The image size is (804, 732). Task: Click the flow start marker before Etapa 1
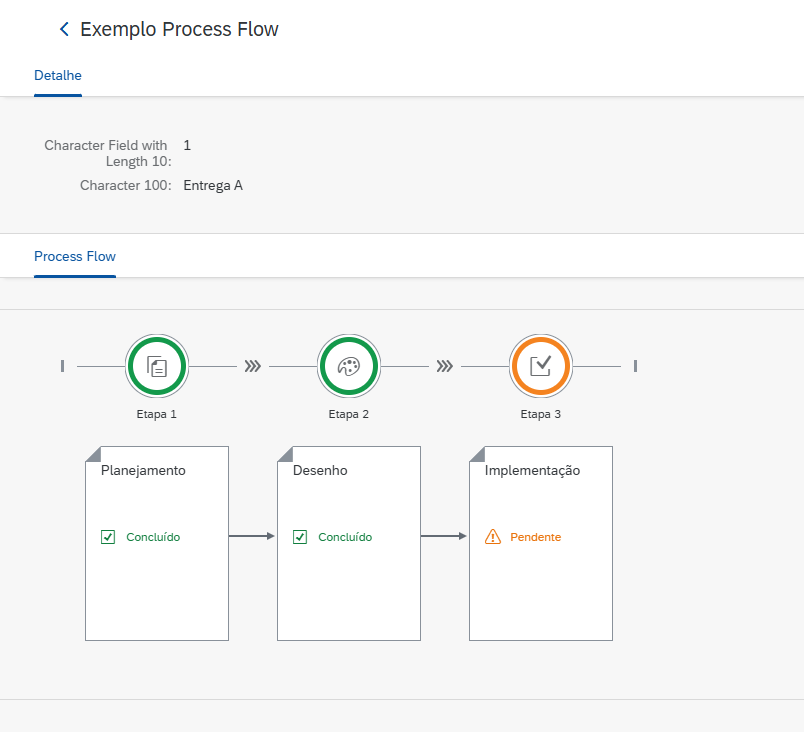click(x=63, y=366)
